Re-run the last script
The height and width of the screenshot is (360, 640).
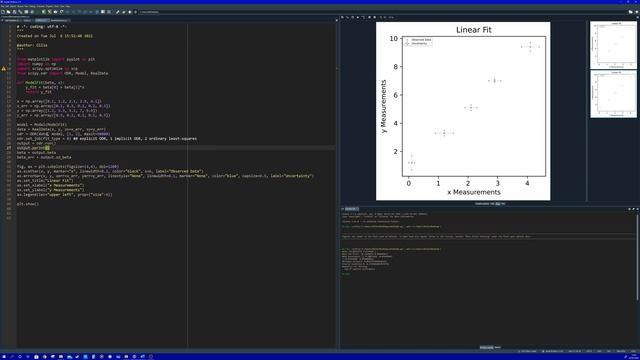[x=62, y=12]
